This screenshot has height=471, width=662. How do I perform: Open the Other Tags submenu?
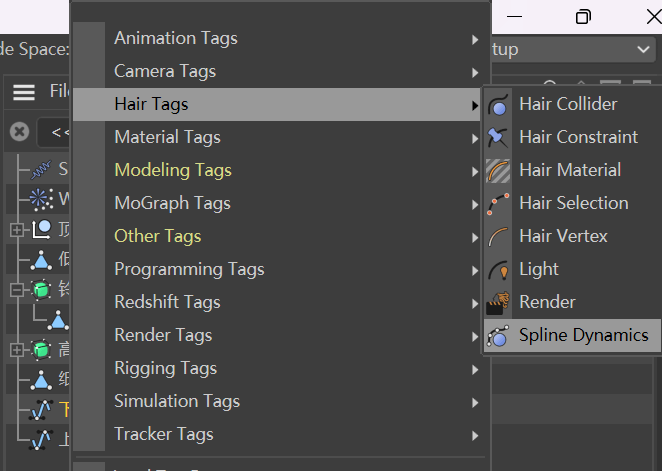click(277, 236)
